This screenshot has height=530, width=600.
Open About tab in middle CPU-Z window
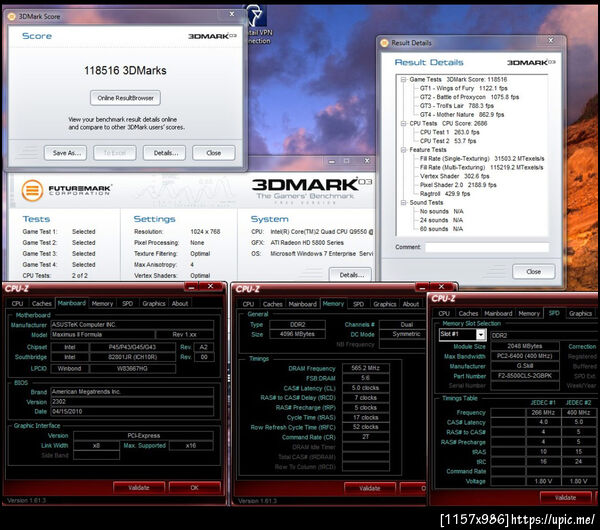[x=411, y=304]
